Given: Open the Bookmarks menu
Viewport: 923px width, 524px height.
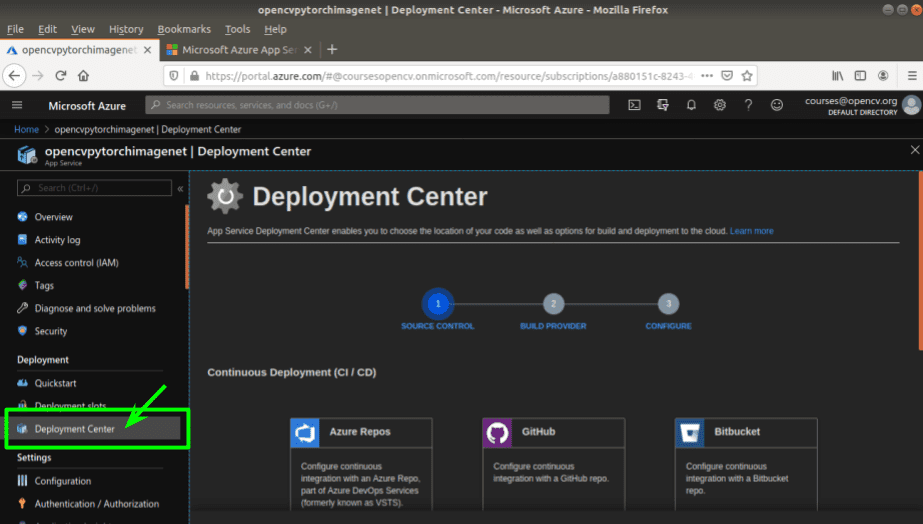Looking at the screenshot, I should coord(184,29).
